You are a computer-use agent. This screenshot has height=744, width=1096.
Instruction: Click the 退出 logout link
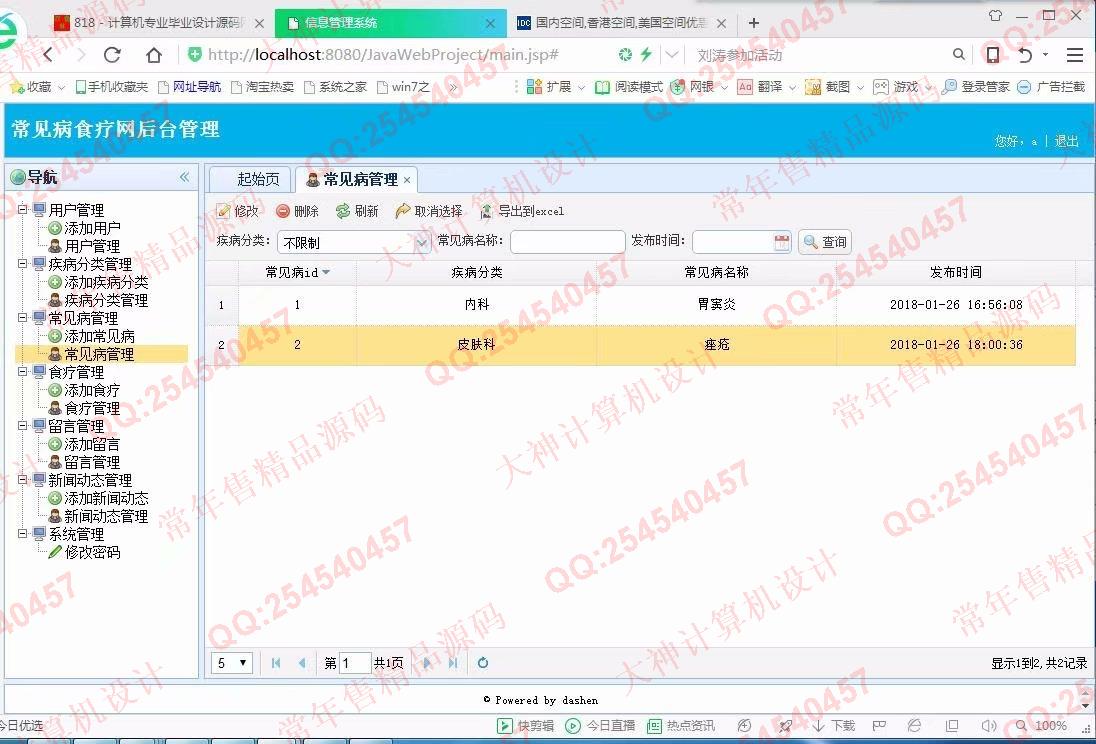click(x=1066, y=141)
